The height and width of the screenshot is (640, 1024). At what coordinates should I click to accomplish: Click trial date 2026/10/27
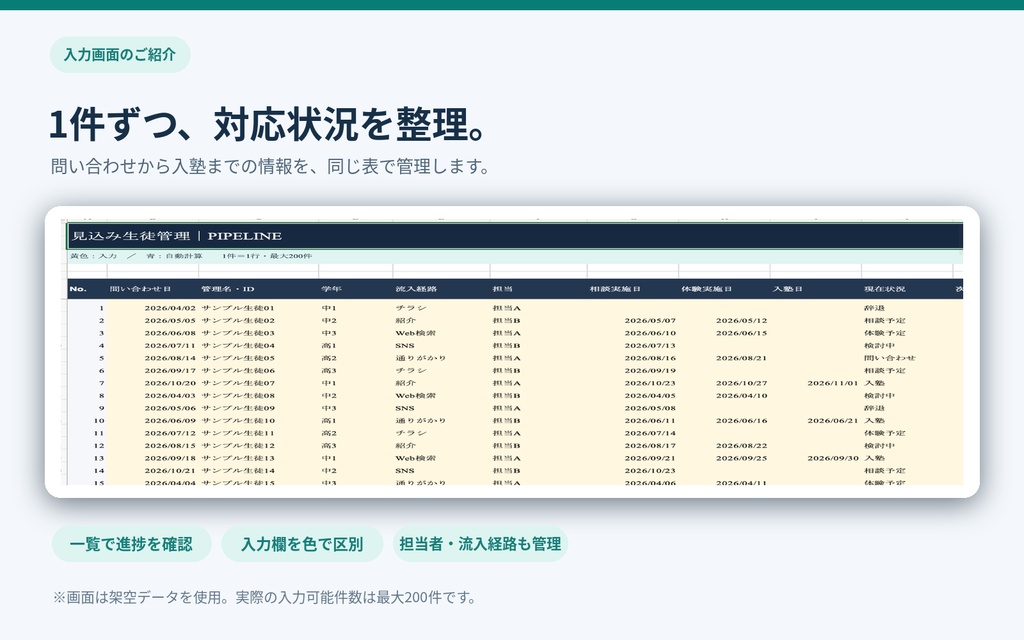(x=741, y=383)
